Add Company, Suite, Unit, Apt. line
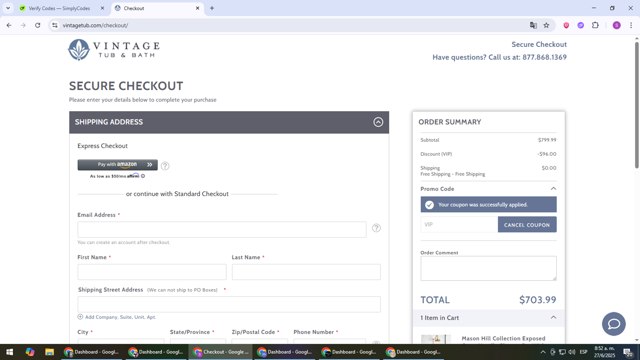This screenshot has height=360, width=640. 117,317
